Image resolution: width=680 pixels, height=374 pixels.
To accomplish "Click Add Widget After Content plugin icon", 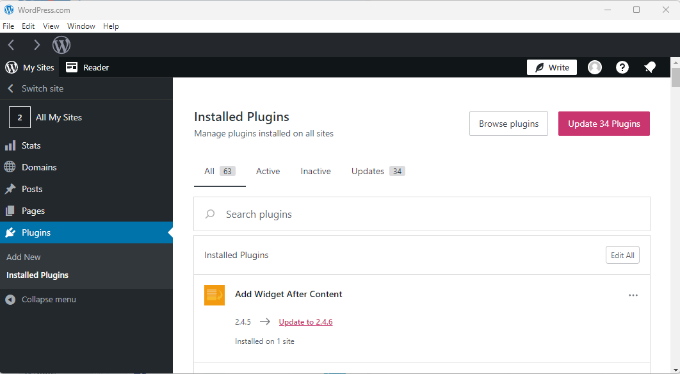I will [x=215, y=295].
